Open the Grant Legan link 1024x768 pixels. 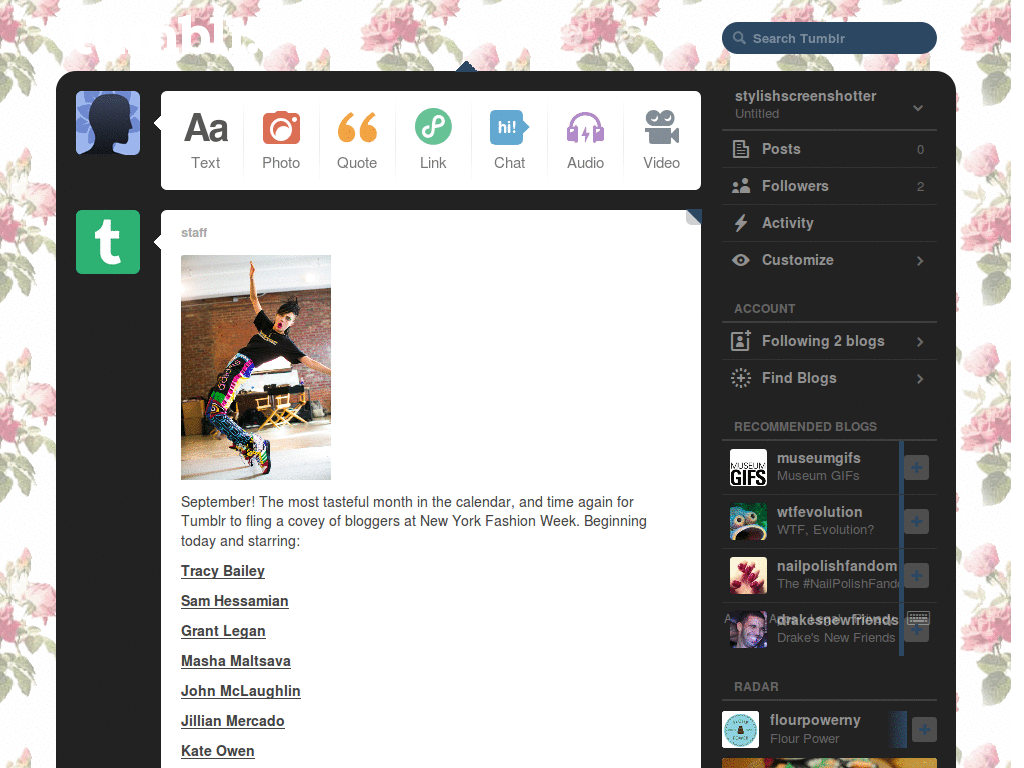(x=223, y=631)
